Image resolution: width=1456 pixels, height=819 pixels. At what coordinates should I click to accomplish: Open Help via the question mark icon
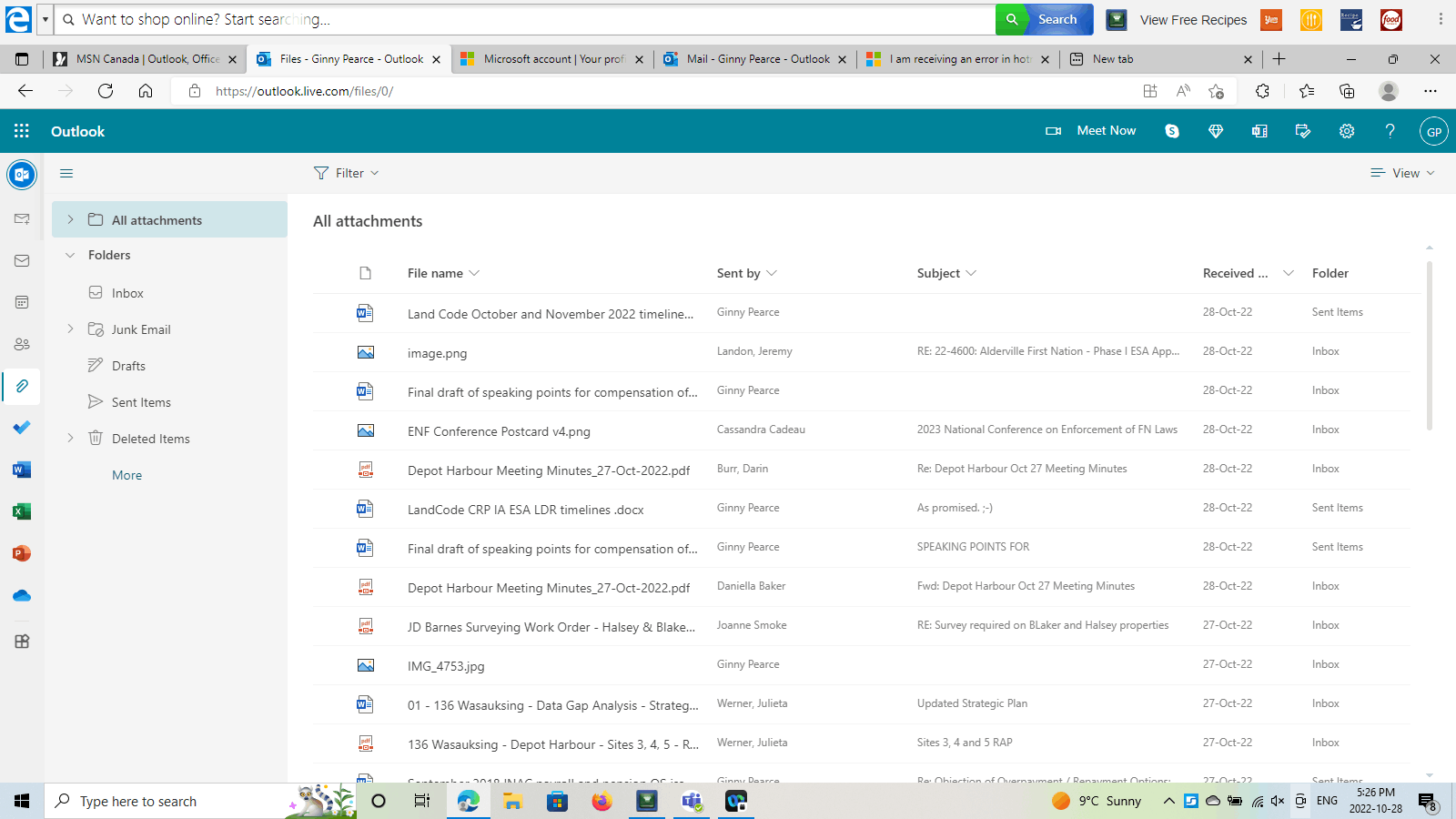(1390, 131)
